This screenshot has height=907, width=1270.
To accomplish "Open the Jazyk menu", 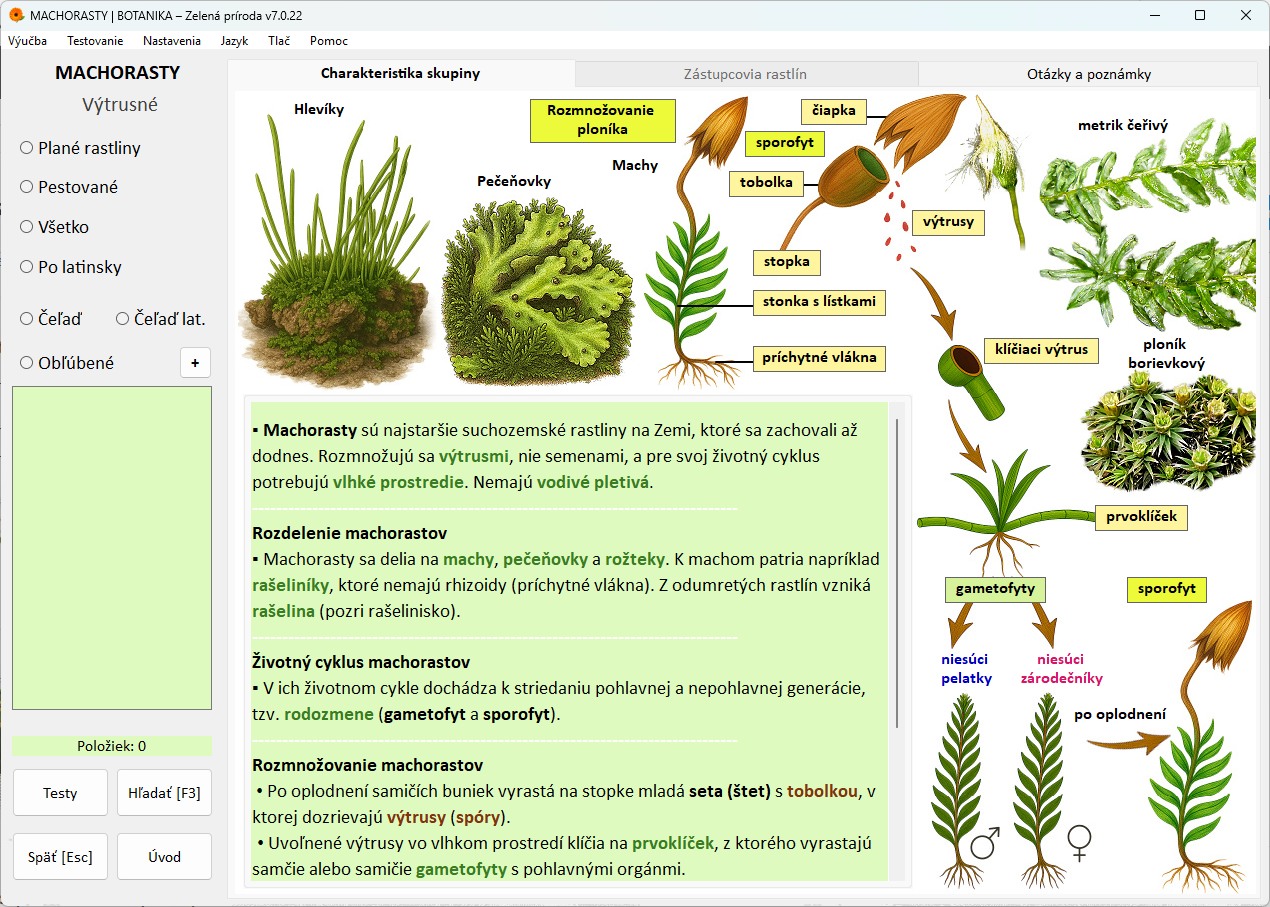I will point(234,41).
